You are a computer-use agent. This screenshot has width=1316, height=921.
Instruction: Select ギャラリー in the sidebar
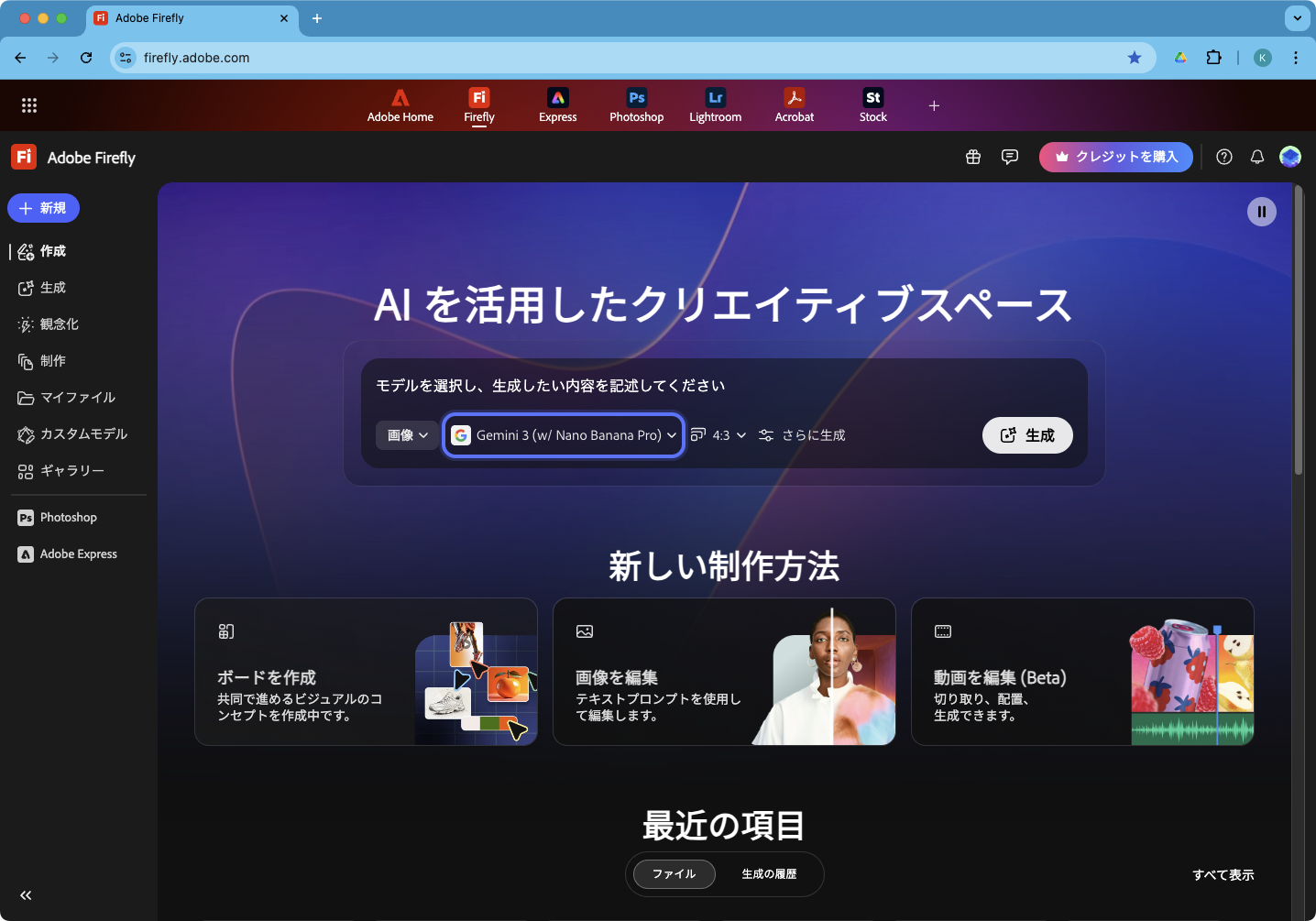pyautogui.click(x=71, y=471)
